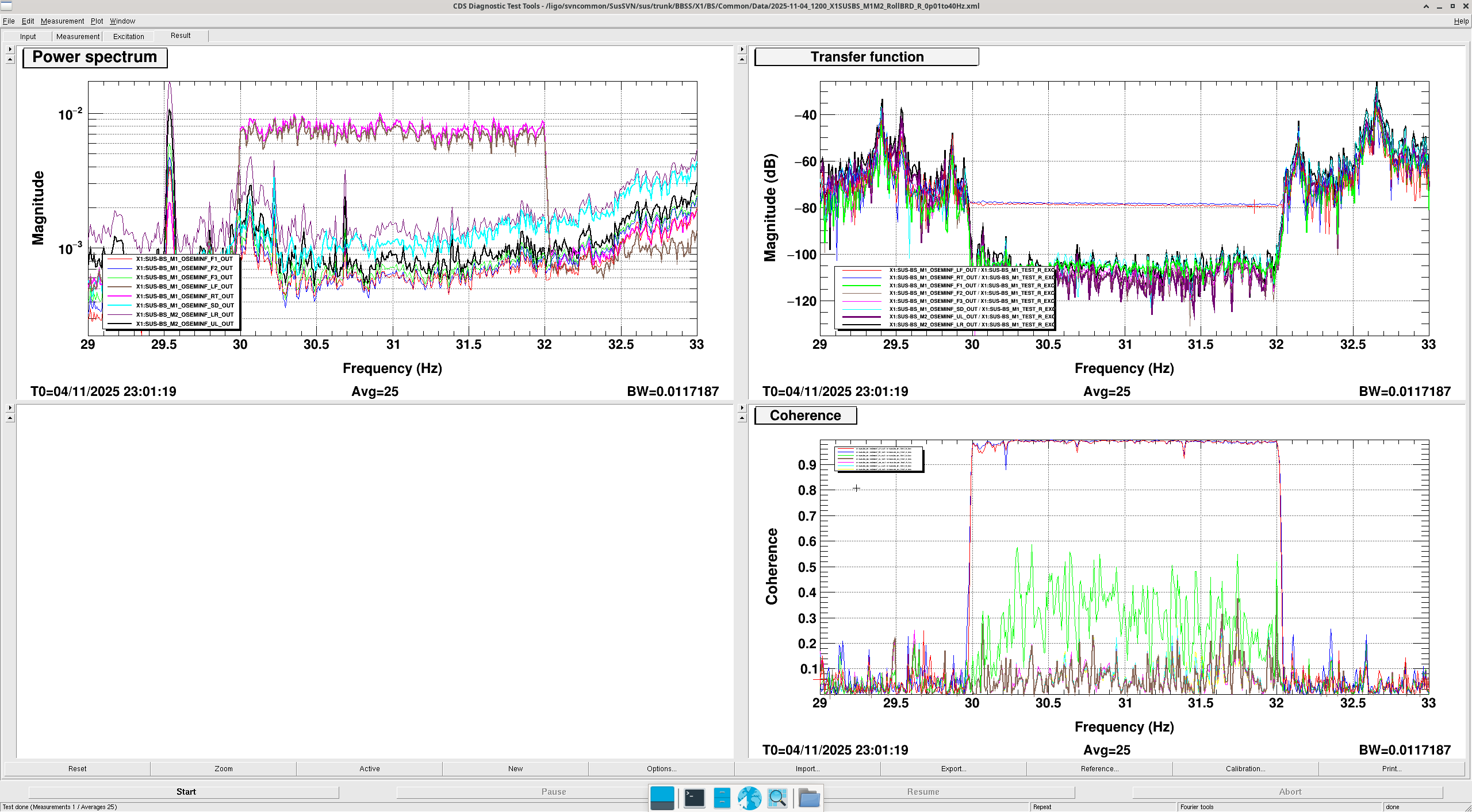Click up-arrow button beside Power spectrum plot
1472x812 pixels.
tap(10, 59)
